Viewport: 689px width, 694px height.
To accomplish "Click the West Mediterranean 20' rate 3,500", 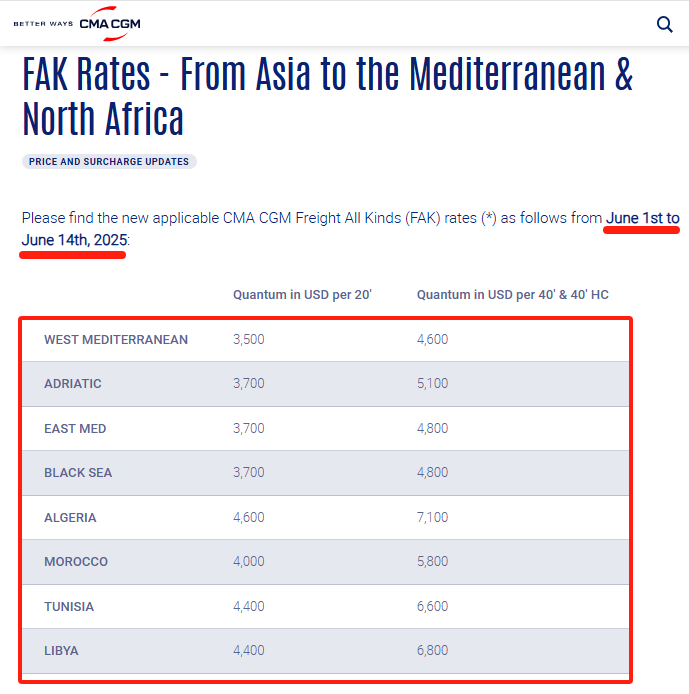I will pyautogui.click(x=249, y=339).
